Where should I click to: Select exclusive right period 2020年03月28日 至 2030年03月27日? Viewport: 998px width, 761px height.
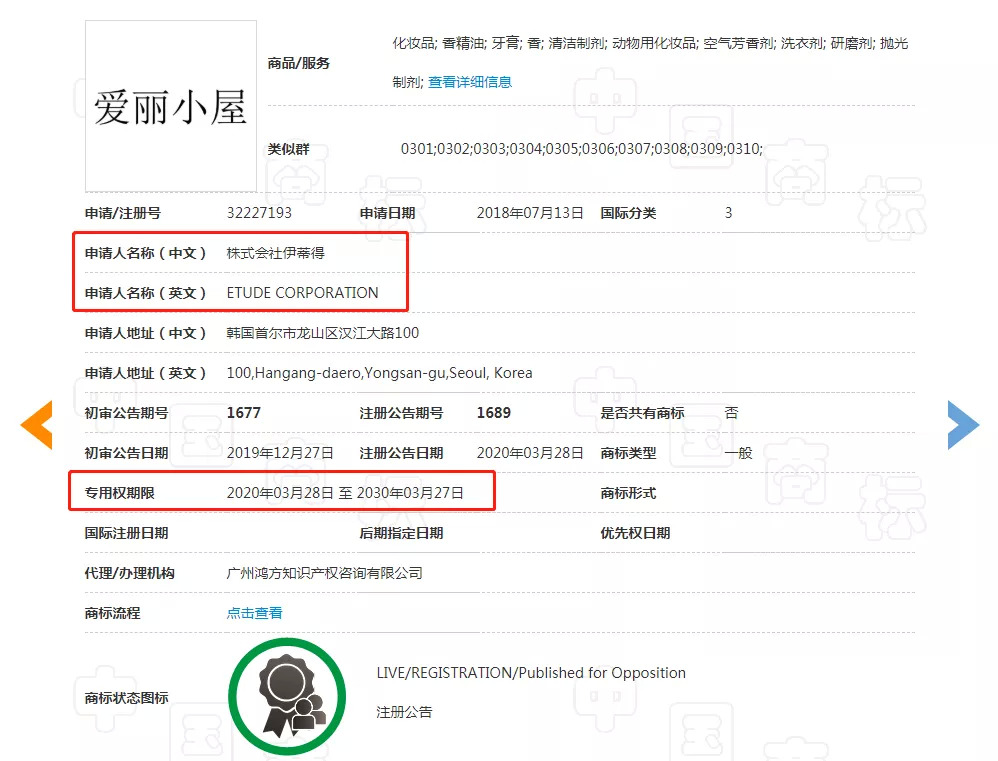pos(345,493)
